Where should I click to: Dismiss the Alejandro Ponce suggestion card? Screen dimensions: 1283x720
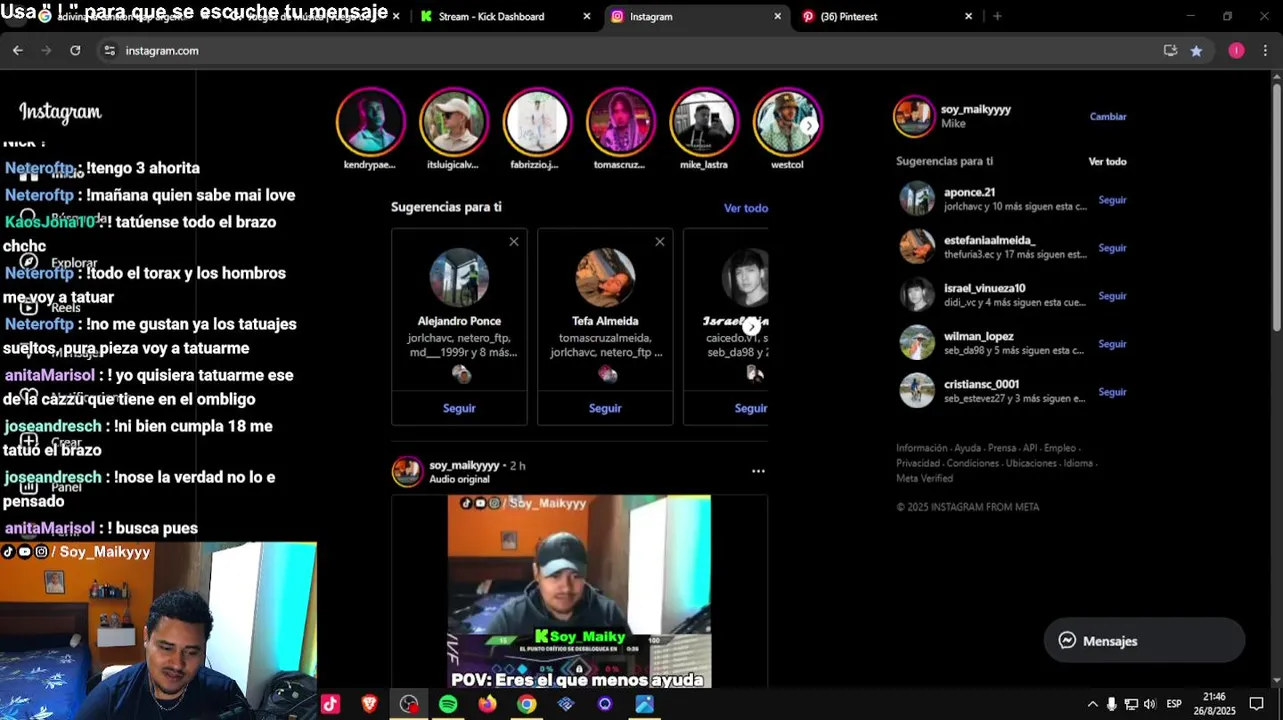pos(514,242)
